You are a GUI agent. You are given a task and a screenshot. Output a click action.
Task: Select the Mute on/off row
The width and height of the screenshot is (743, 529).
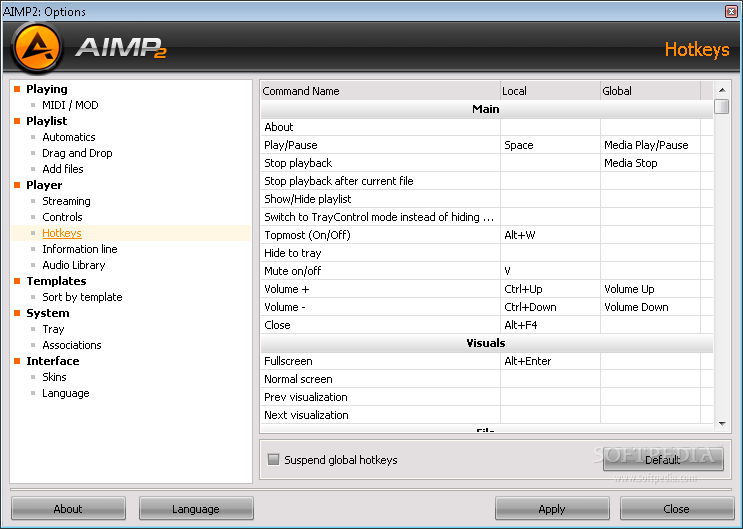[487, 271]
